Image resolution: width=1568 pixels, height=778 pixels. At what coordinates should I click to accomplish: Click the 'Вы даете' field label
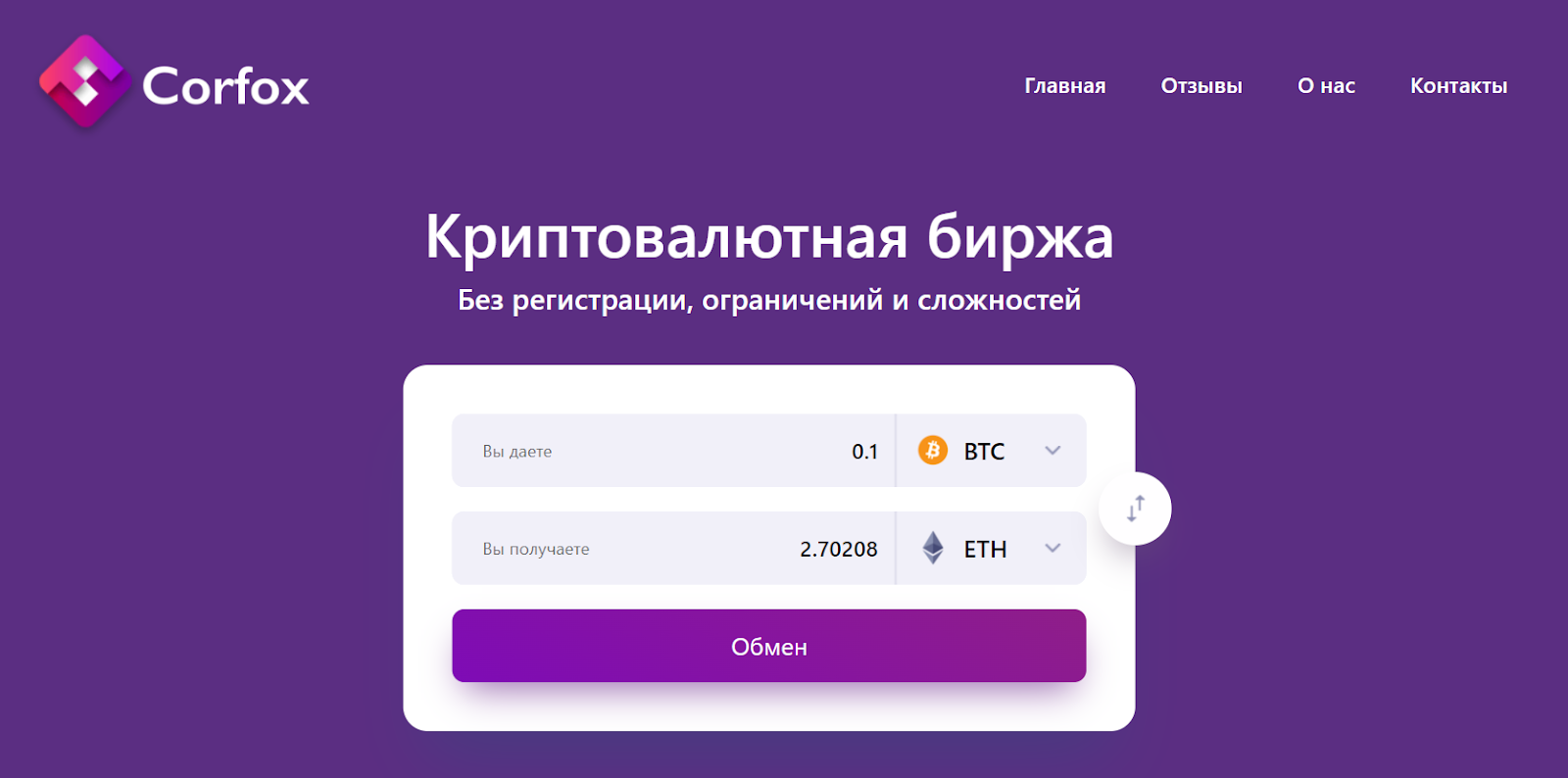[x=517, y=452]
